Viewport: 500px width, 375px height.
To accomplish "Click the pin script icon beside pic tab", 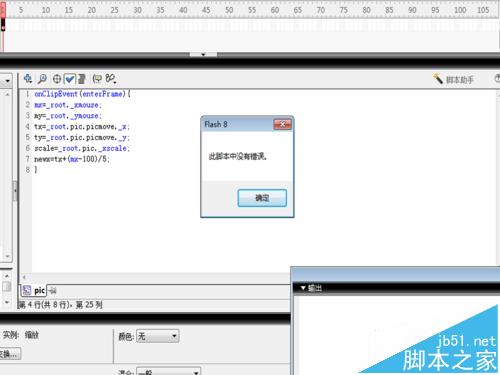I will coord(52,291).
